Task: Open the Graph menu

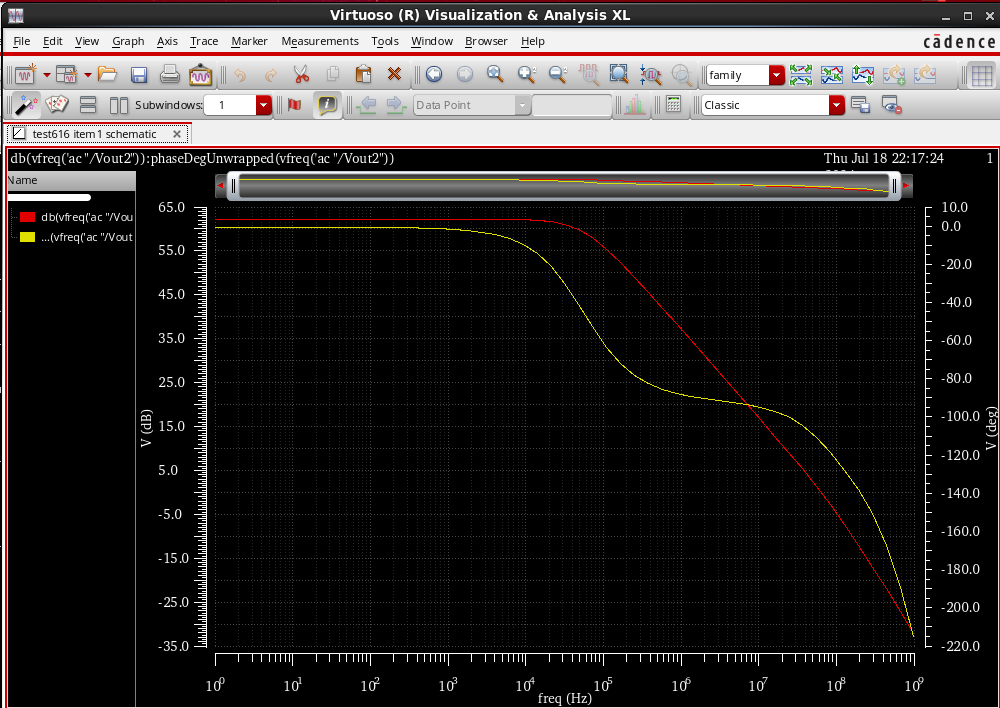Action: pos(128,41)
